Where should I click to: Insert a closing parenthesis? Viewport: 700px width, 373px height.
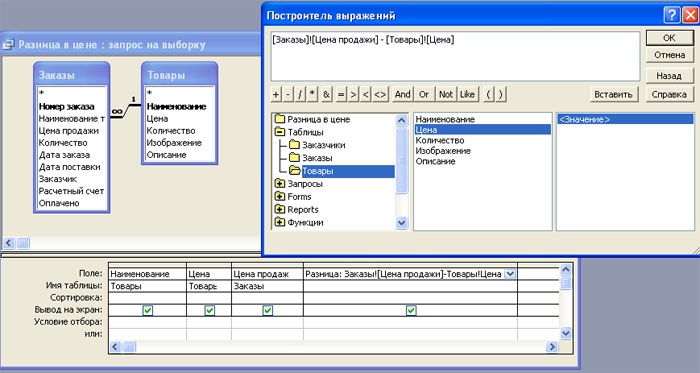[500, 94]
